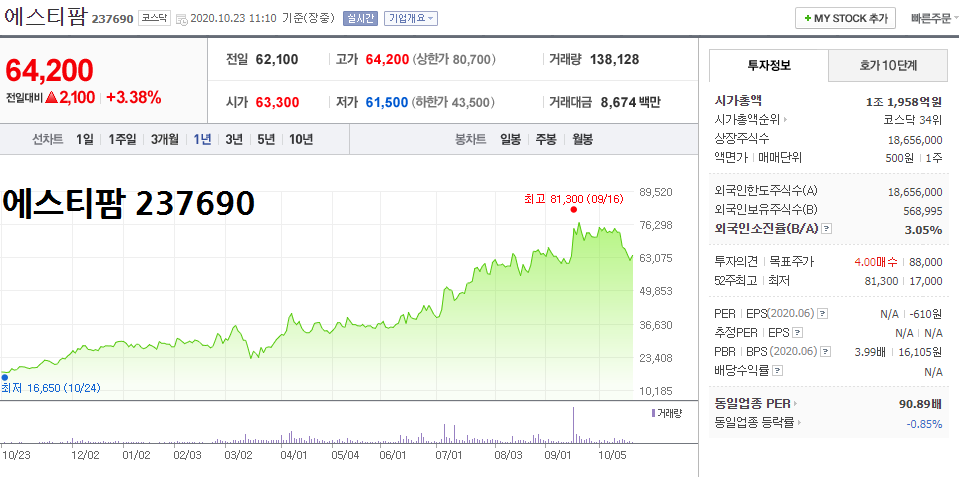The width and height of the screenshot is (962, 477).
Task: Switch to the 투자정보 tab
Action: [769, 65]
